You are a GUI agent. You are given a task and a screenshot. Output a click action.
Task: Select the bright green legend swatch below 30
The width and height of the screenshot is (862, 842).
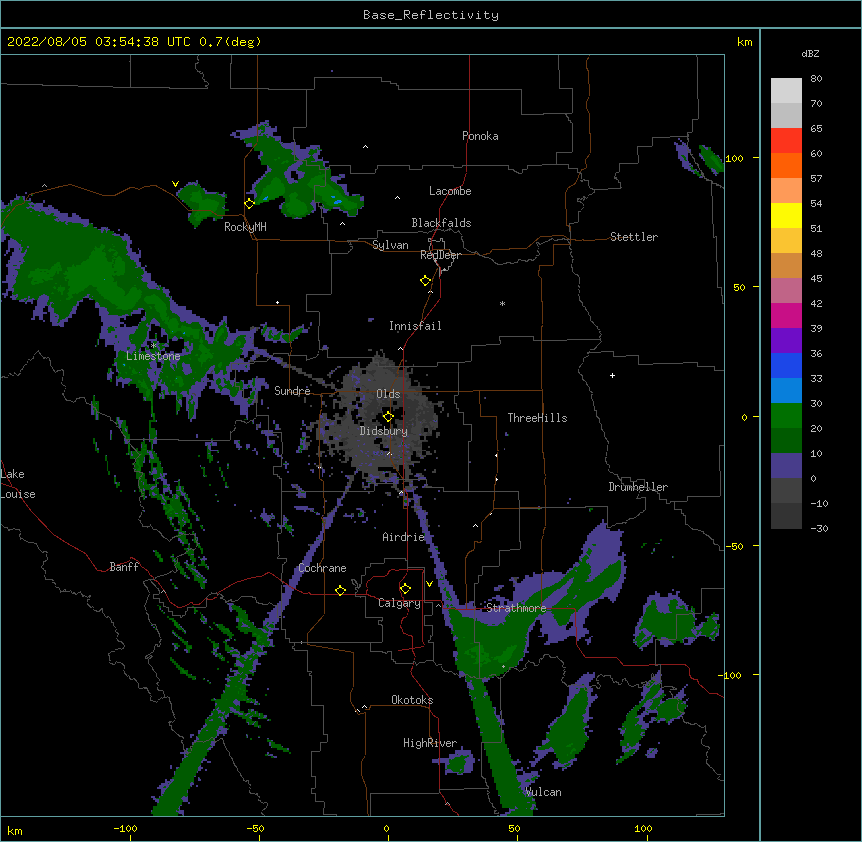(x=786, y=416)
